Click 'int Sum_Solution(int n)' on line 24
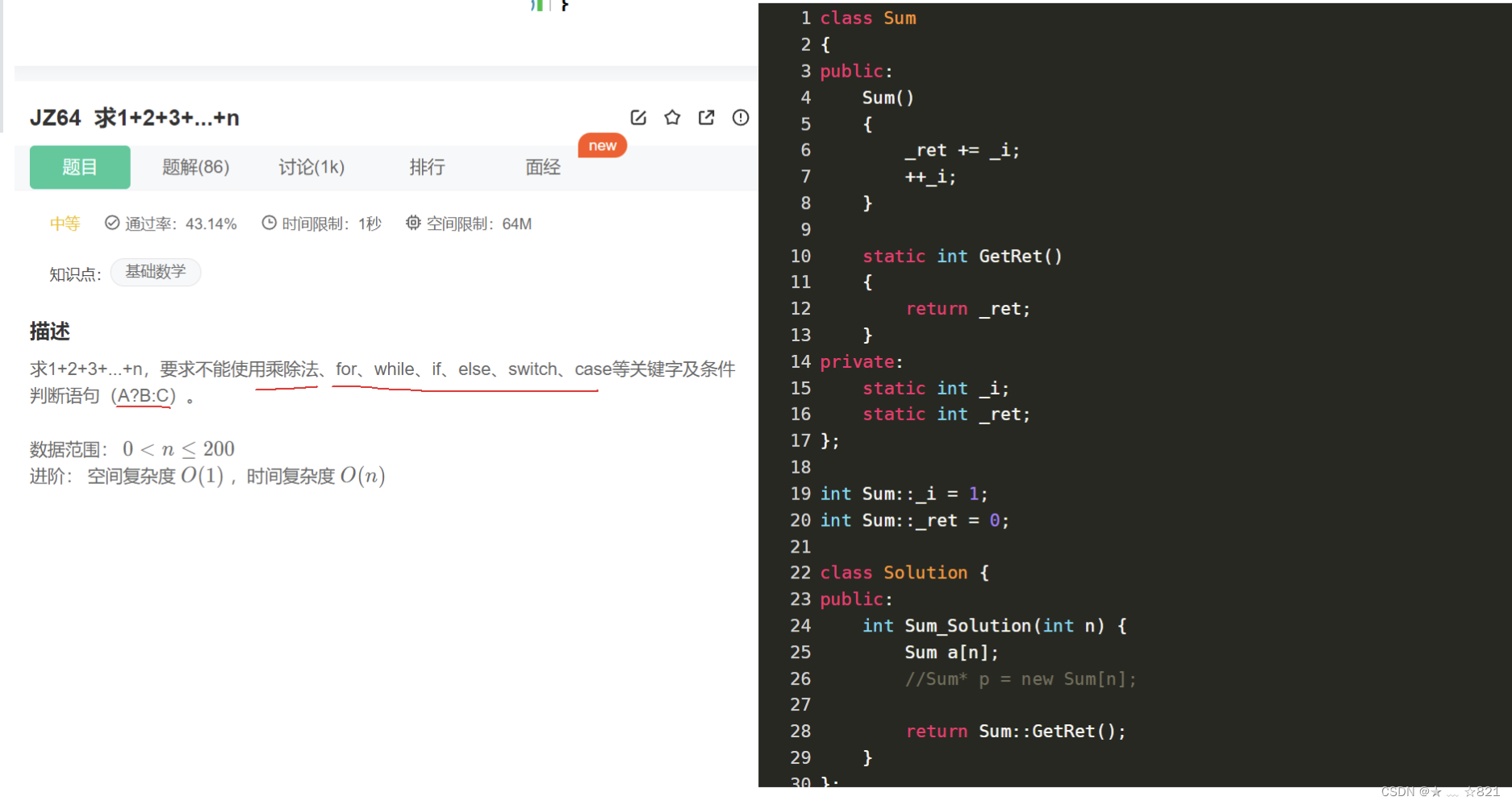This screenshot has height=805, width=1512. tap(983, 626)
